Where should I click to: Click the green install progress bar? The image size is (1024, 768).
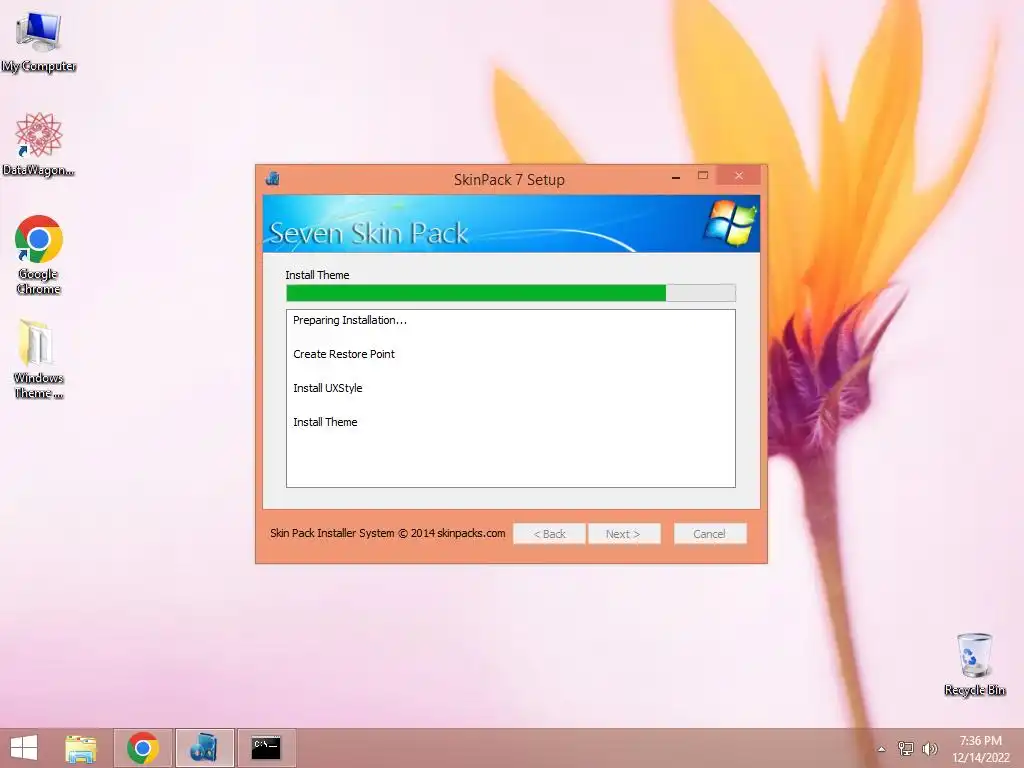click(511, 293)
